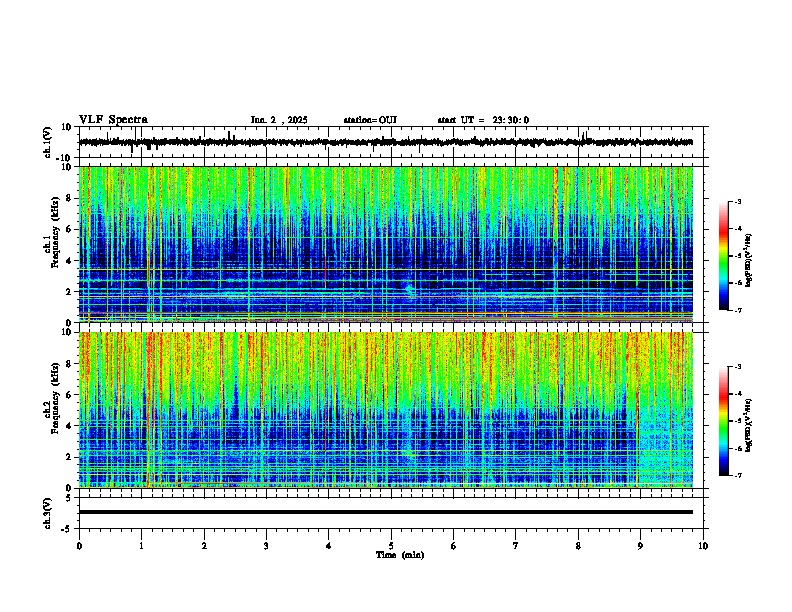Click the '-3' label on ch.1 color scale
The height and width of the screenshot is (612, 792).
(x=738, y=201)
